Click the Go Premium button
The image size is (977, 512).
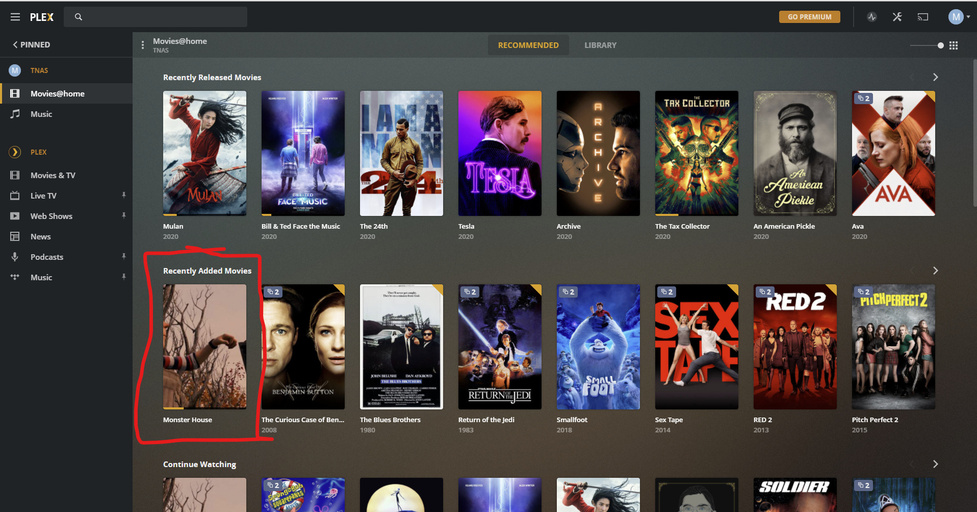[809, 17]
